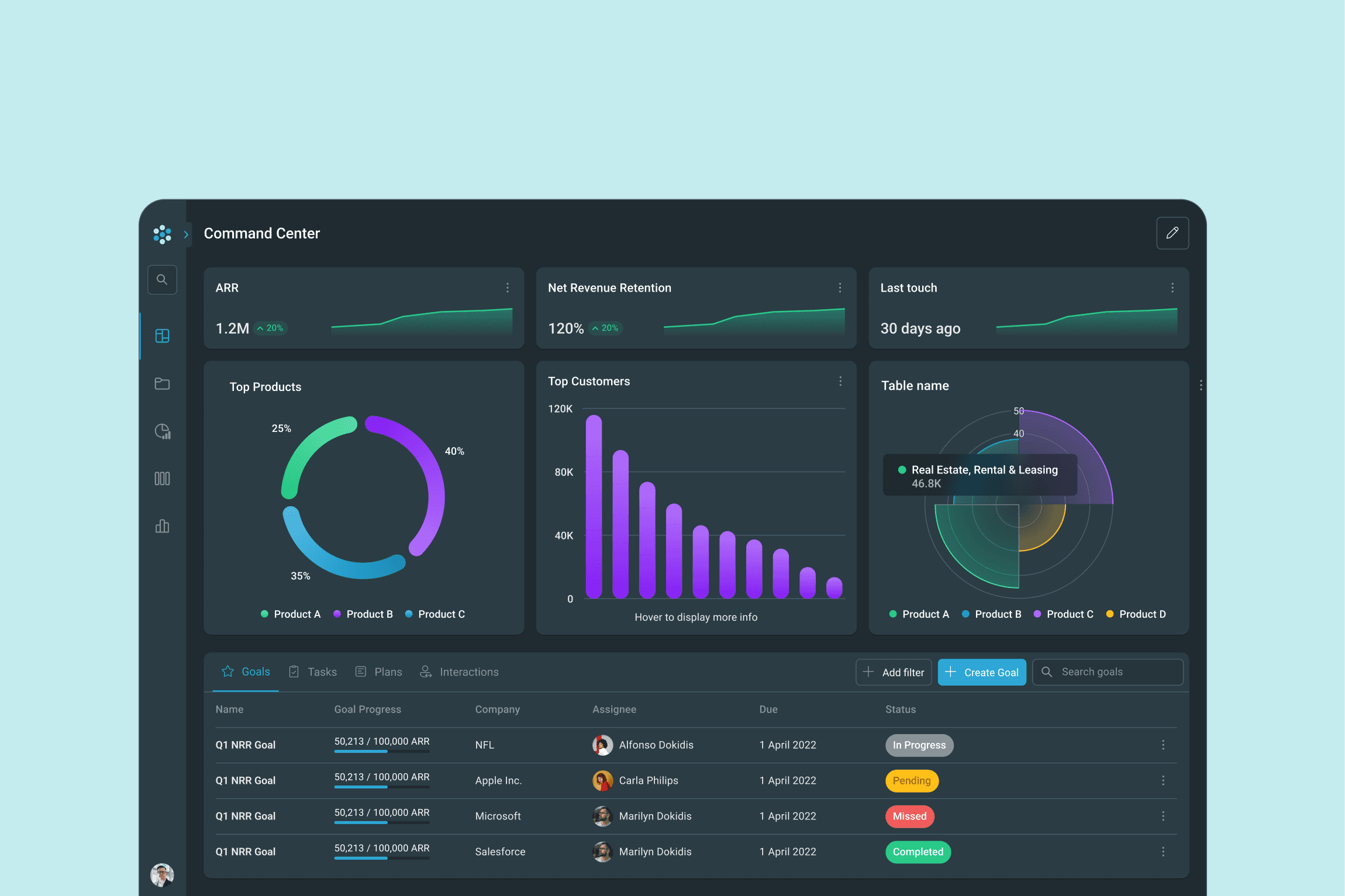The image size is (1345, 896).
Task: Click the app logo icon
Action: 162,234
